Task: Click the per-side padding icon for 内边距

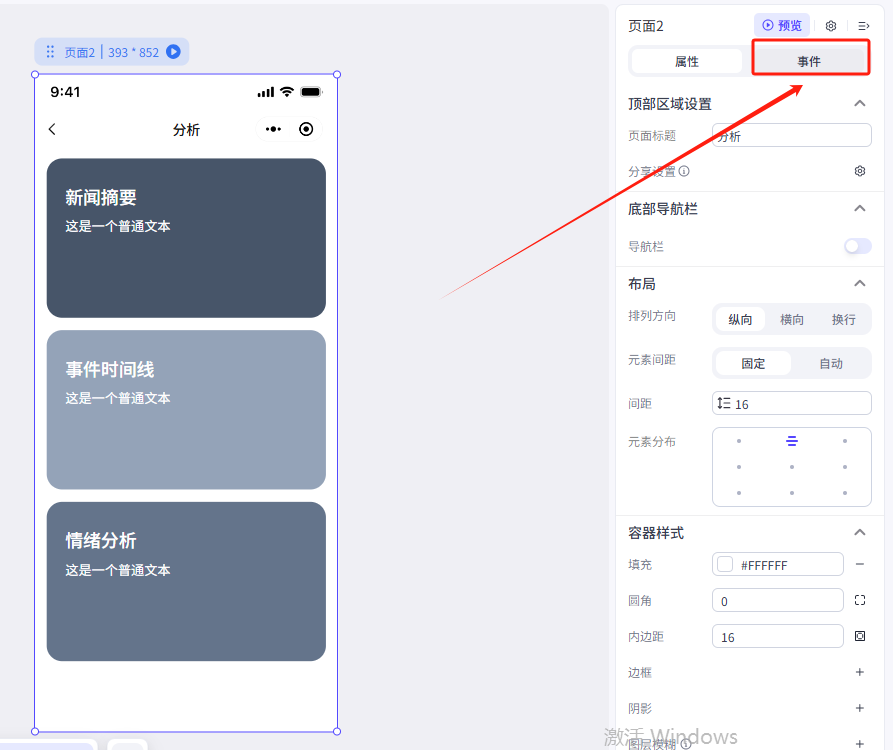Action: pos(859,637)
